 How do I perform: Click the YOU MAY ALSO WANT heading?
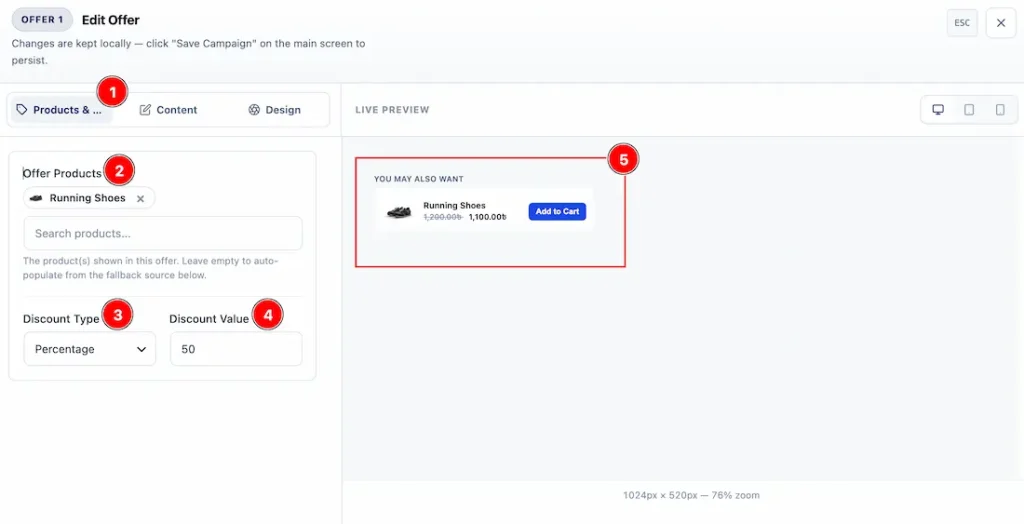point(419,179)
